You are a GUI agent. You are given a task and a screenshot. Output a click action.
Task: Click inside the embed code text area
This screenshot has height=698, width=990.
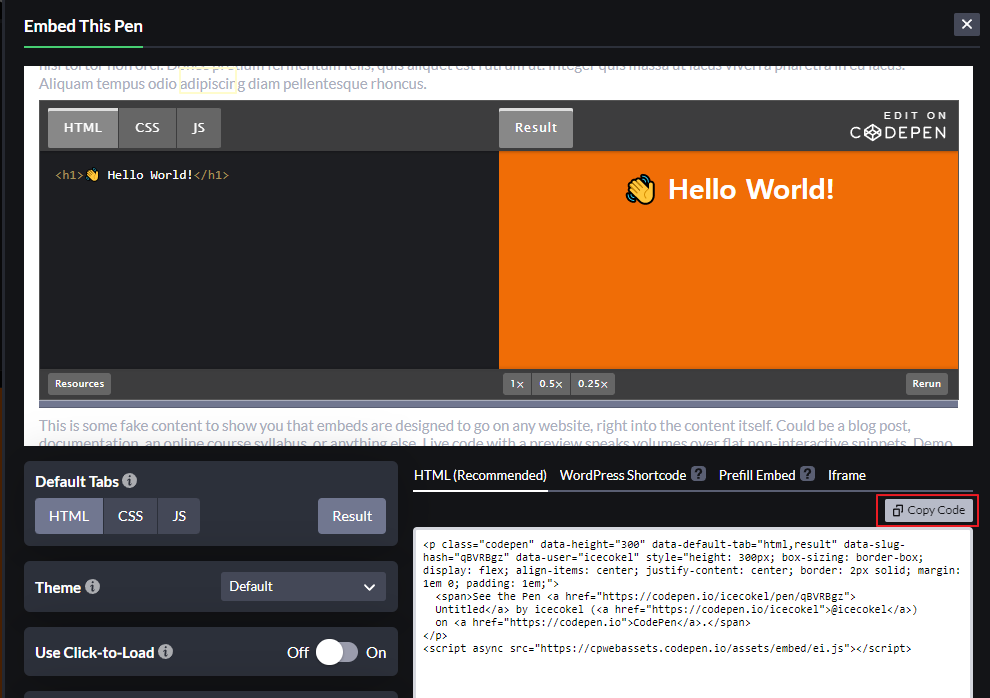point(693,612)
